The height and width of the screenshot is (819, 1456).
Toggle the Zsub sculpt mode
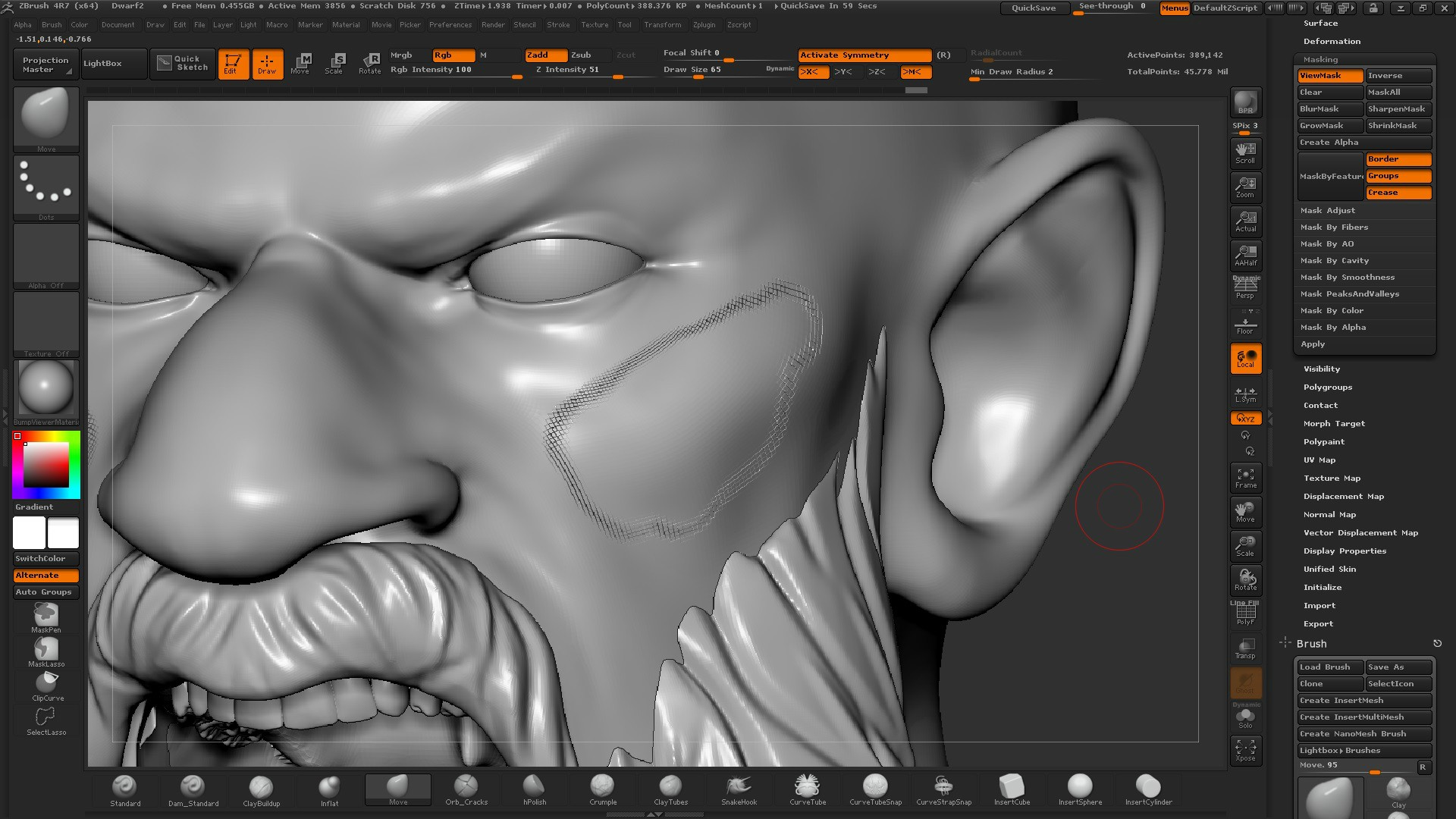pyautogui.click(x=581, y=55)
